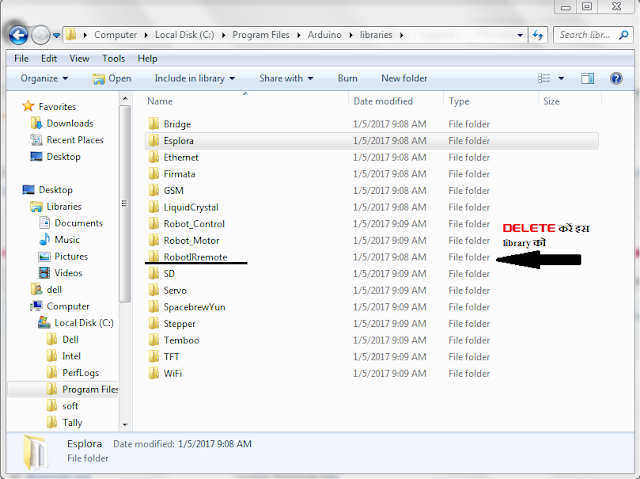Select the GSM folder icon
This screenshot has width=640, height=479.
point(153,191)
